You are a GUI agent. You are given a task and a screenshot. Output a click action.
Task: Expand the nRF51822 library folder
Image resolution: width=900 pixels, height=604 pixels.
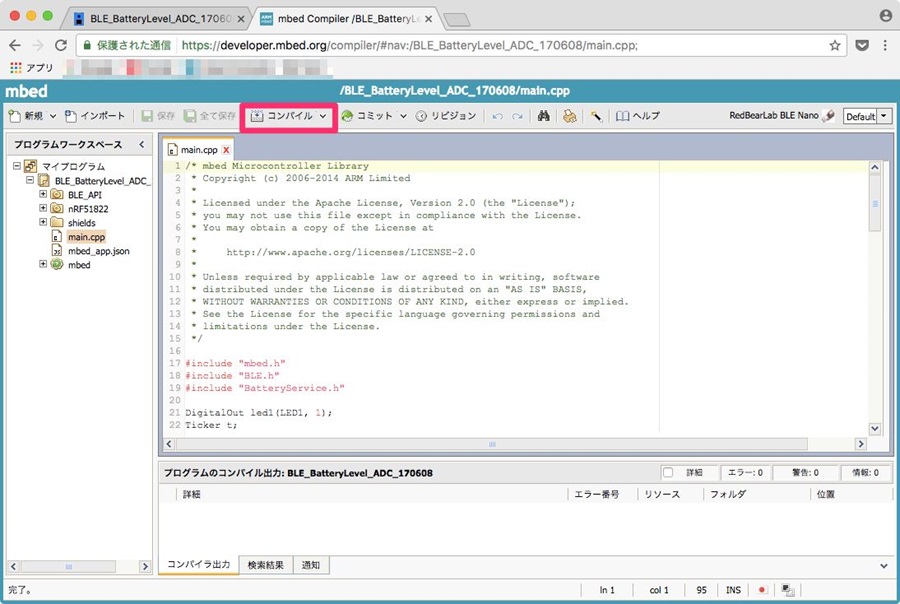click(43, 208)
